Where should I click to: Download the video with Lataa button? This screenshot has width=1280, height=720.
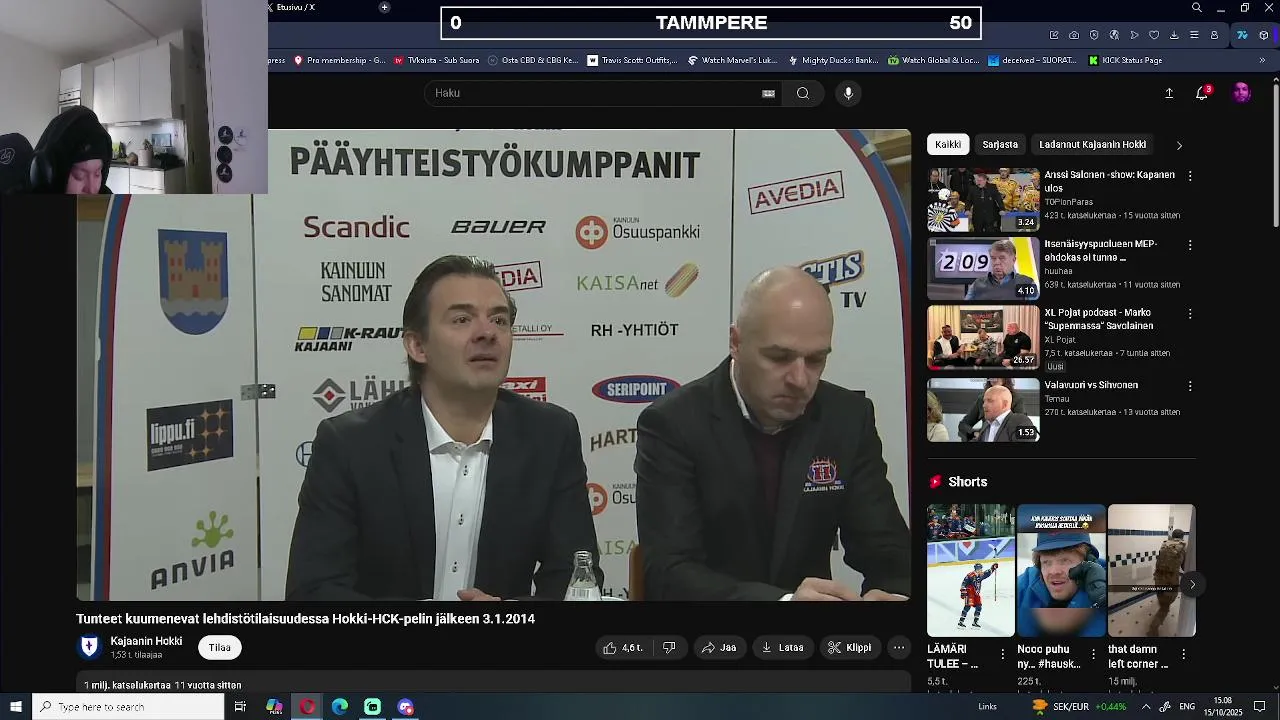[782, 648]
